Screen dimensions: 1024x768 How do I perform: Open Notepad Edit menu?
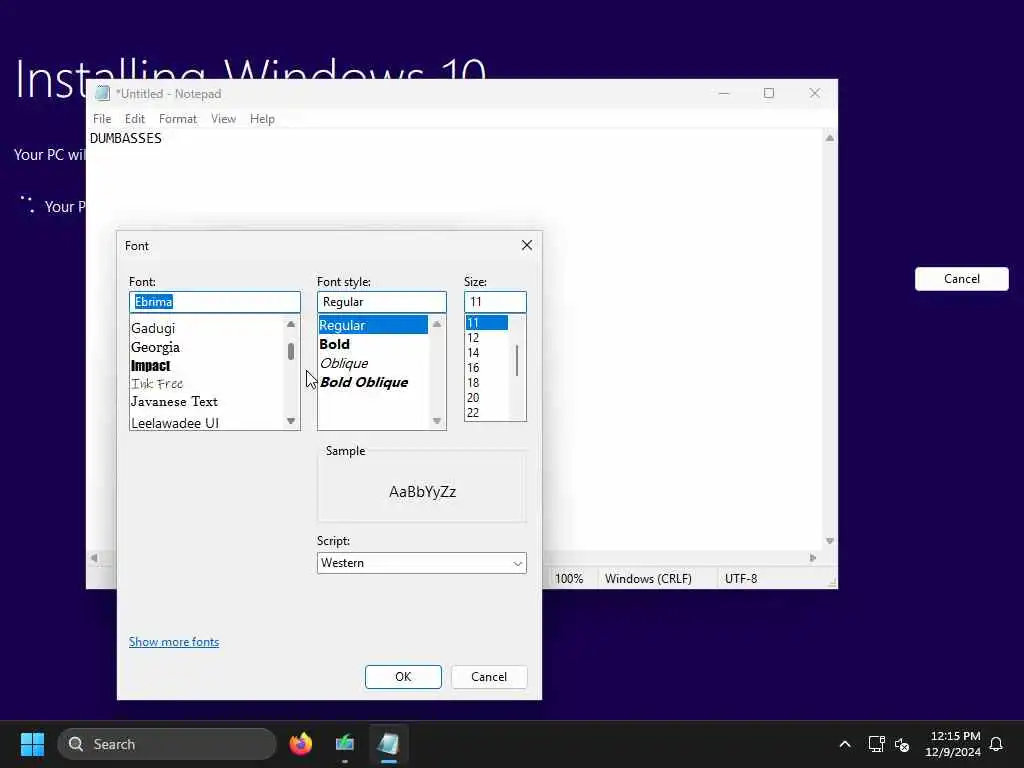click(135, 119)
